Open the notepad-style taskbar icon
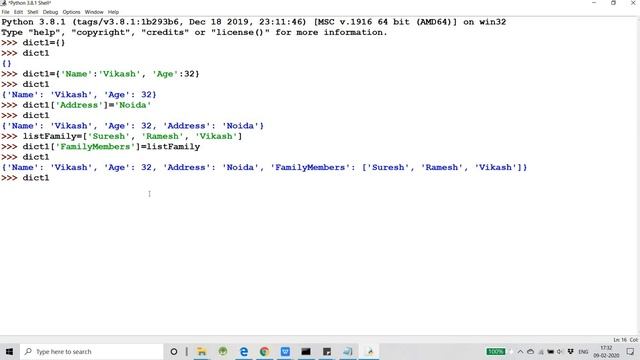The width and height of the screenshot is (640, 360). [x=348, y=351]
